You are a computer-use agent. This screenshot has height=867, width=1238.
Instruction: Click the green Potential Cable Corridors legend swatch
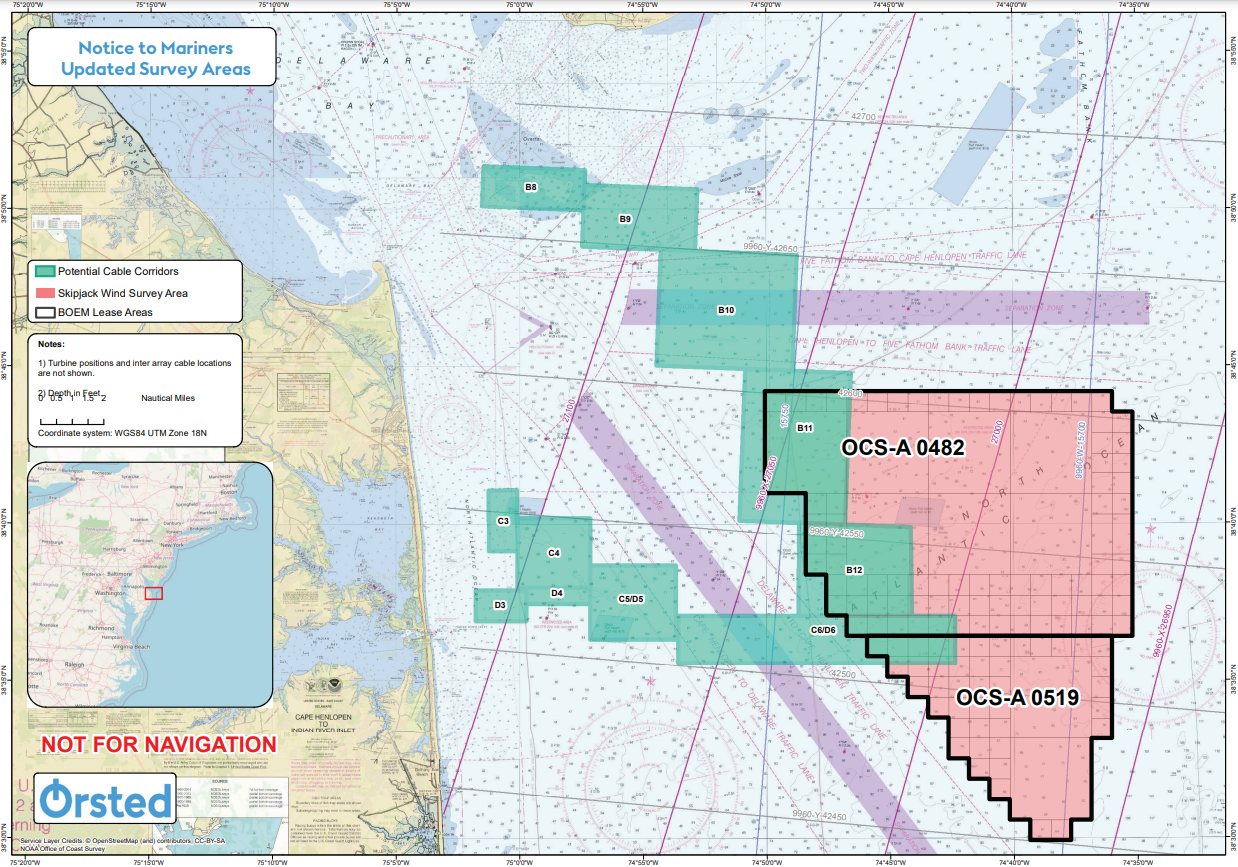click(45, 272)
